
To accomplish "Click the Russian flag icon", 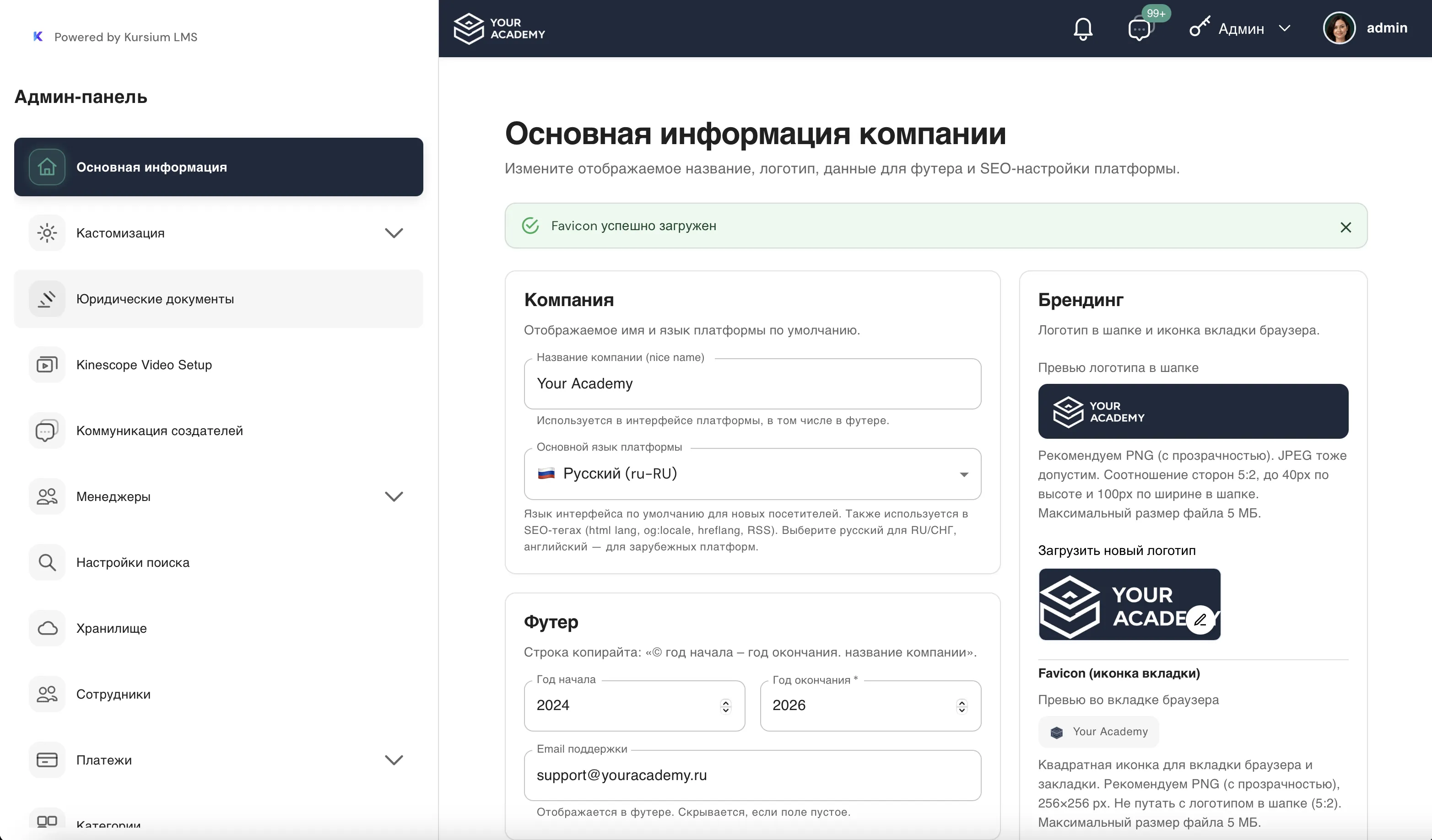I will tap(546, 473).
